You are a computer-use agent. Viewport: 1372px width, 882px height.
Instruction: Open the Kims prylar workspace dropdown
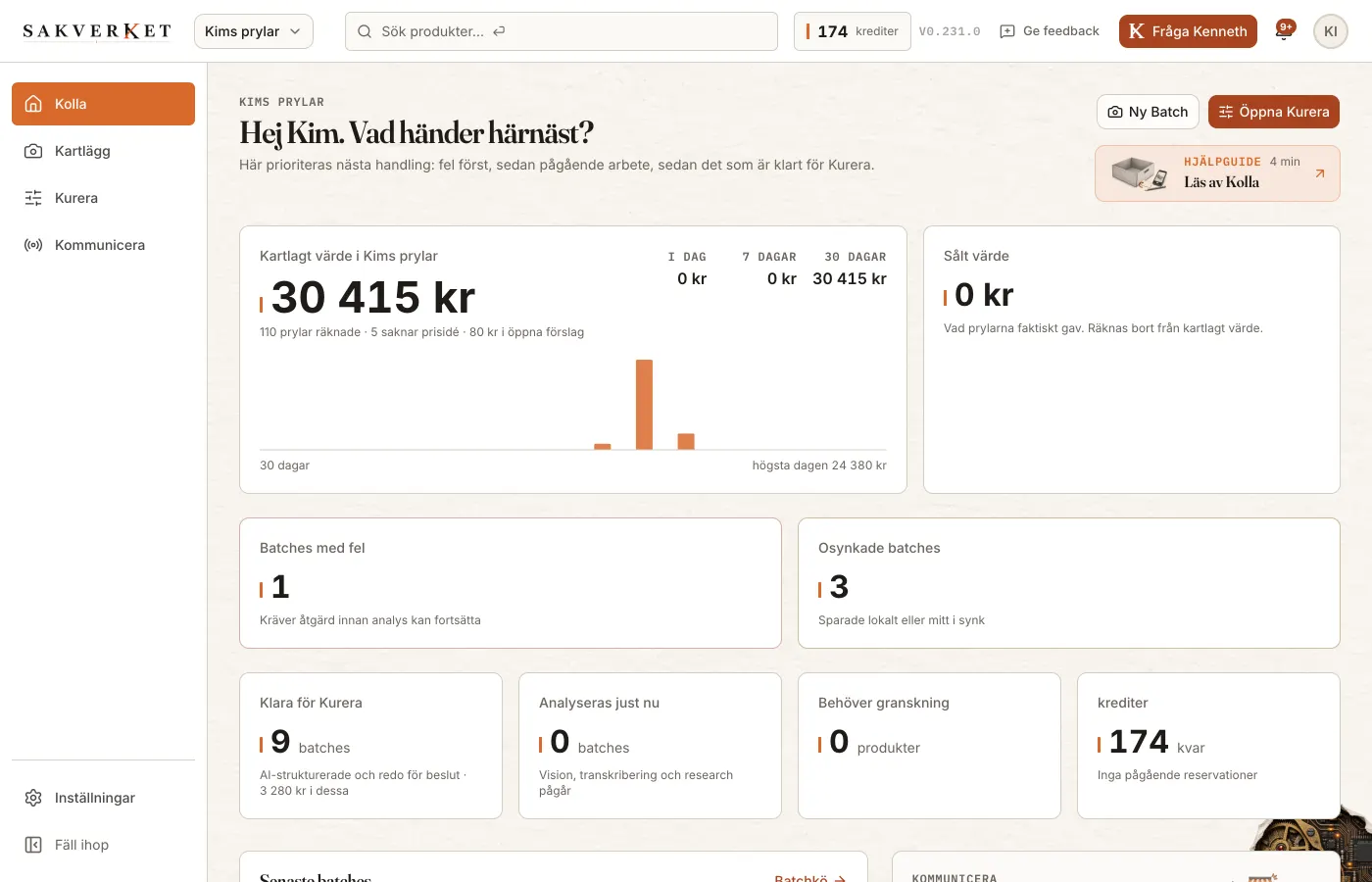tap(254, 31)
